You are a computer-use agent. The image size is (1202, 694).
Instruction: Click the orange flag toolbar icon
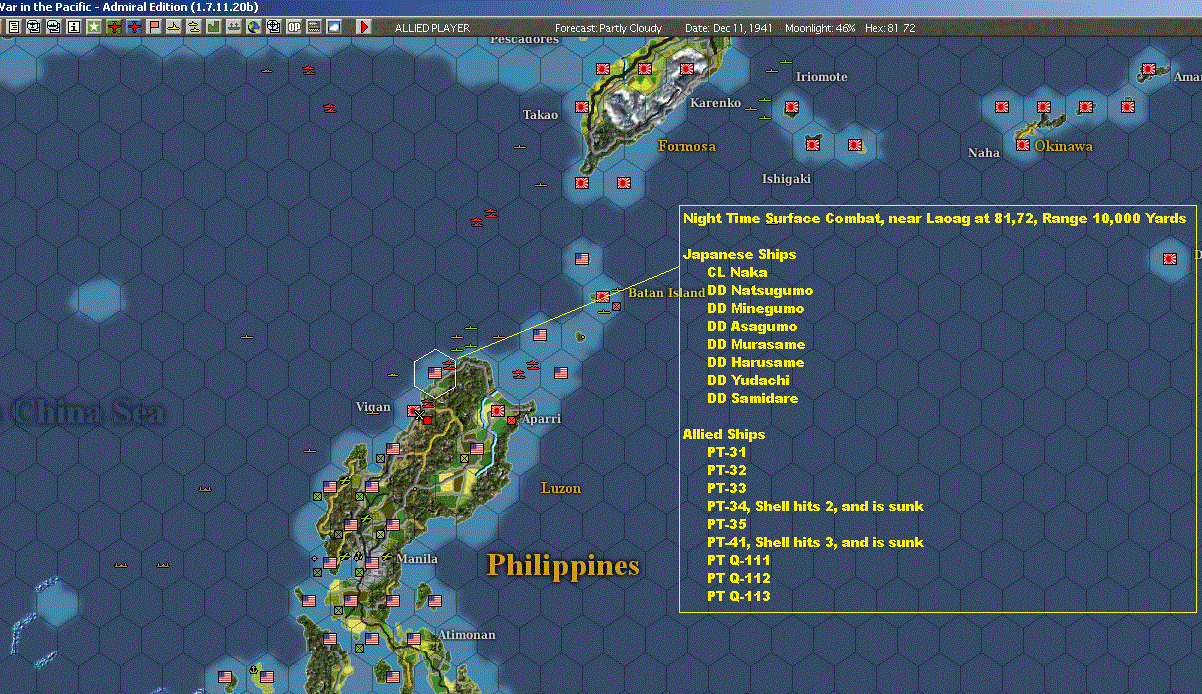pos(154,27)
